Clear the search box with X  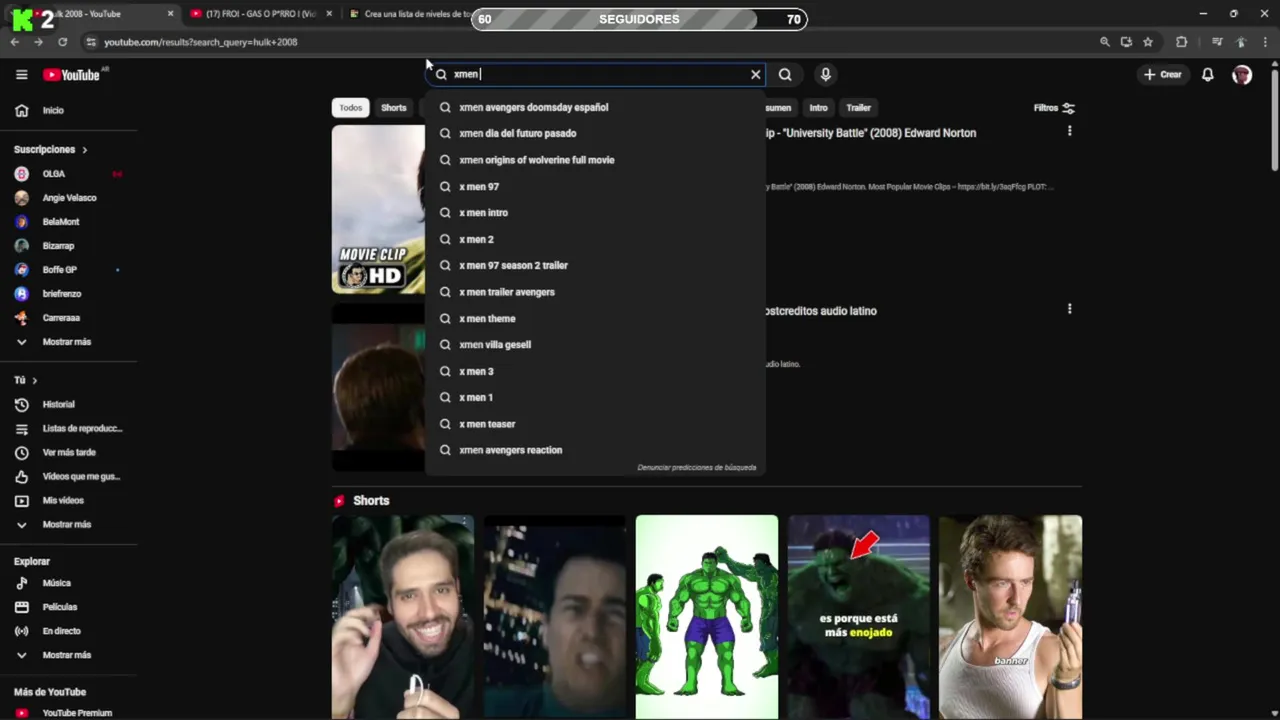click(x=756, y=74)
